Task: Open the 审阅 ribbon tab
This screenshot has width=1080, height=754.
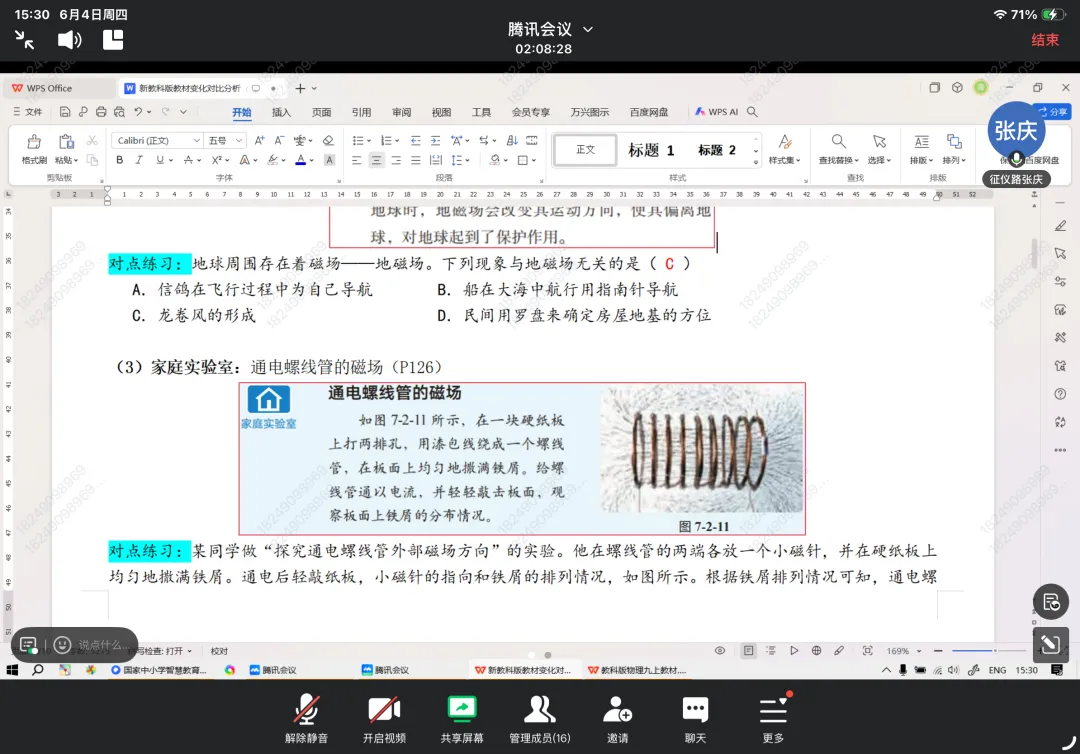Action: coord(401,112)
